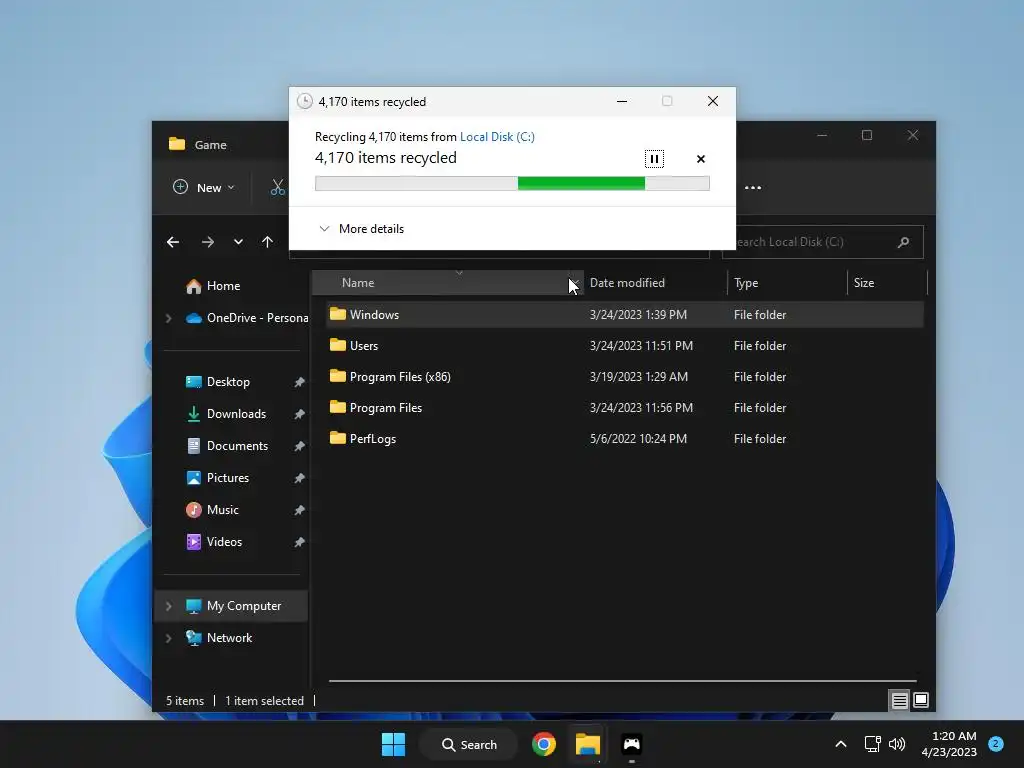The height and width of the screenshot is (768, 1024).
Task: Open the network status tray icon
Action: click(x=872, y=744)
